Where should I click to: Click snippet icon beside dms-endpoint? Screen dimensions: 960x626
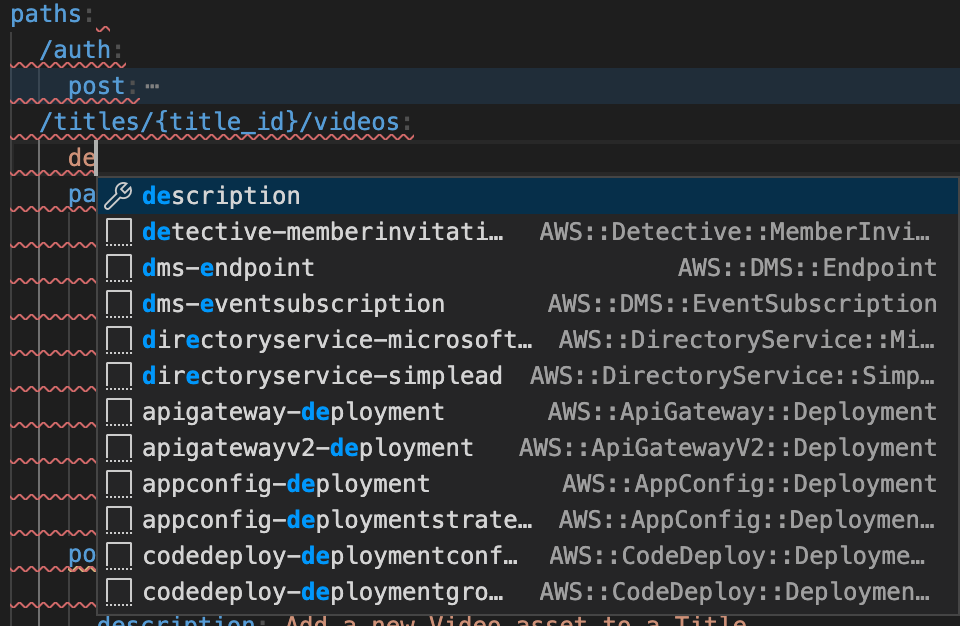click(119, 268)
